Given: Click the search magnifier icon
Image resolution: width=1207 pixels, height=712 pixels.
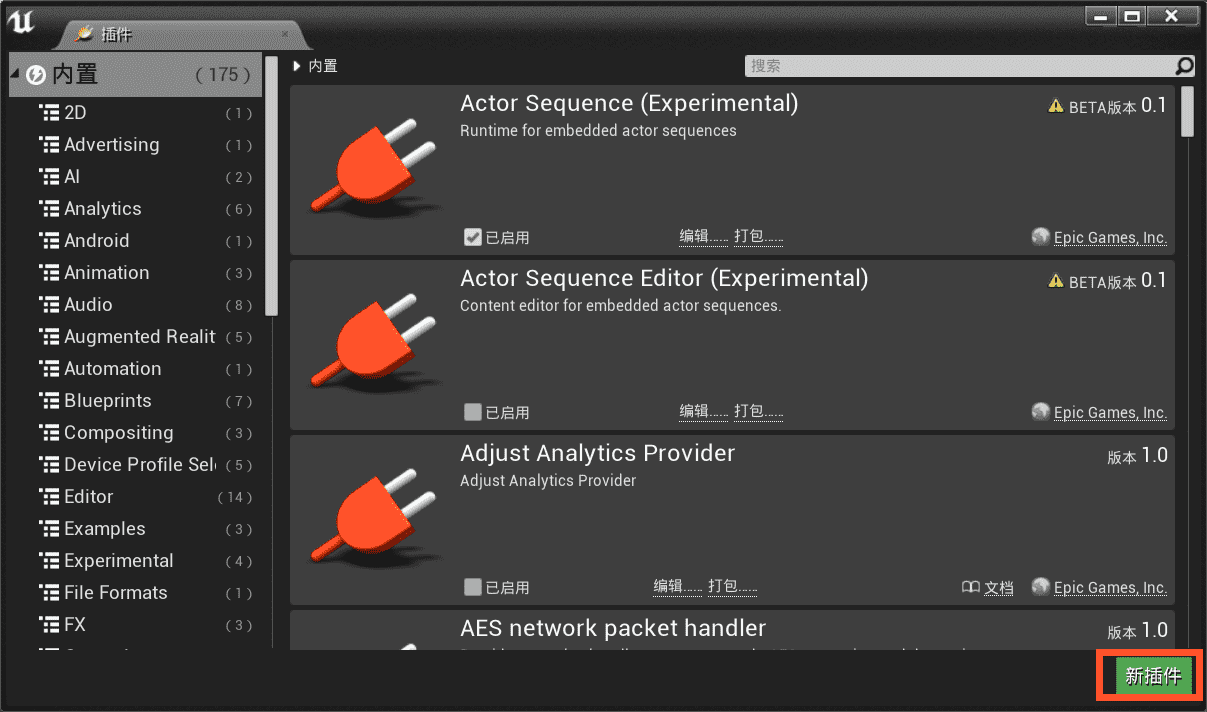Looking at the screenshot, I should [x=1184, y=66].
